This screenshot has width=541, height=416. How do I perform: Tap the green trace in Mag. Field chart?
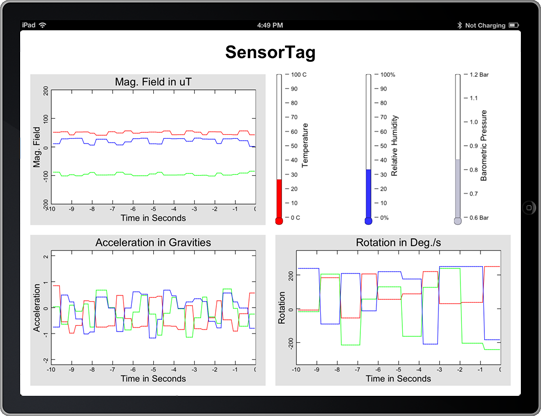tap(153, 175)
